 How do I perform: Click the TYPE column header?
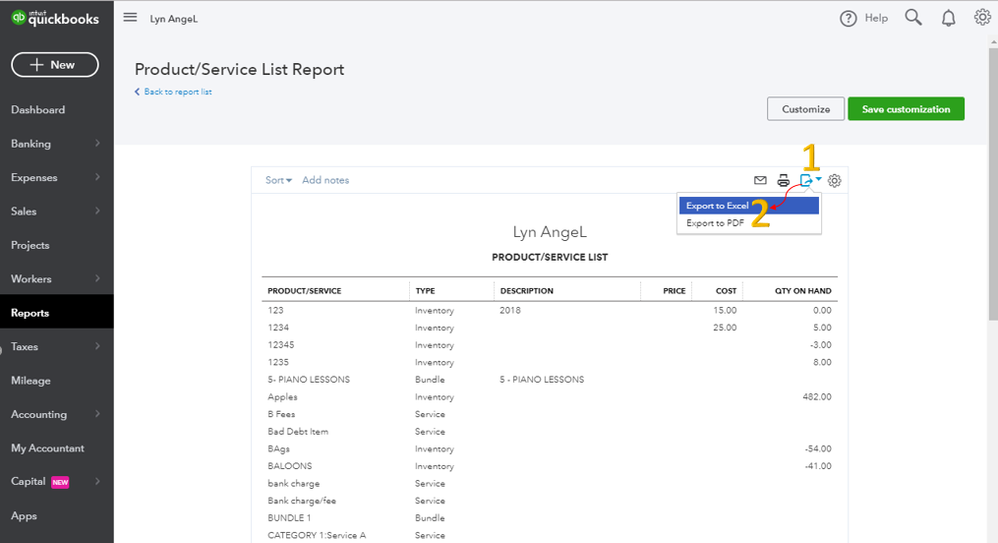(x=425, y=291)
